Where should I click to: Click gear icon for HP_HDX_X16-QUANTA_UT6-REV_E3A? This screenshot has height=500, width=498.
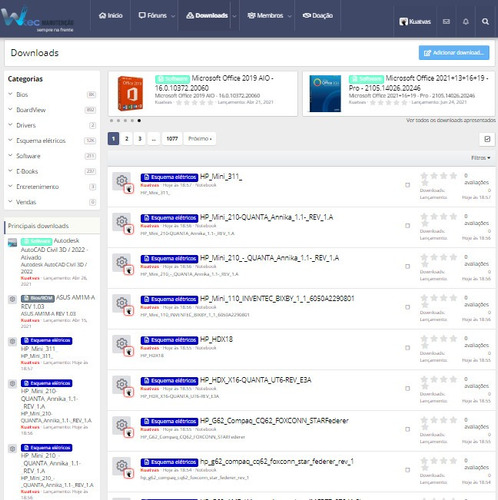click(x=121, y=384)
